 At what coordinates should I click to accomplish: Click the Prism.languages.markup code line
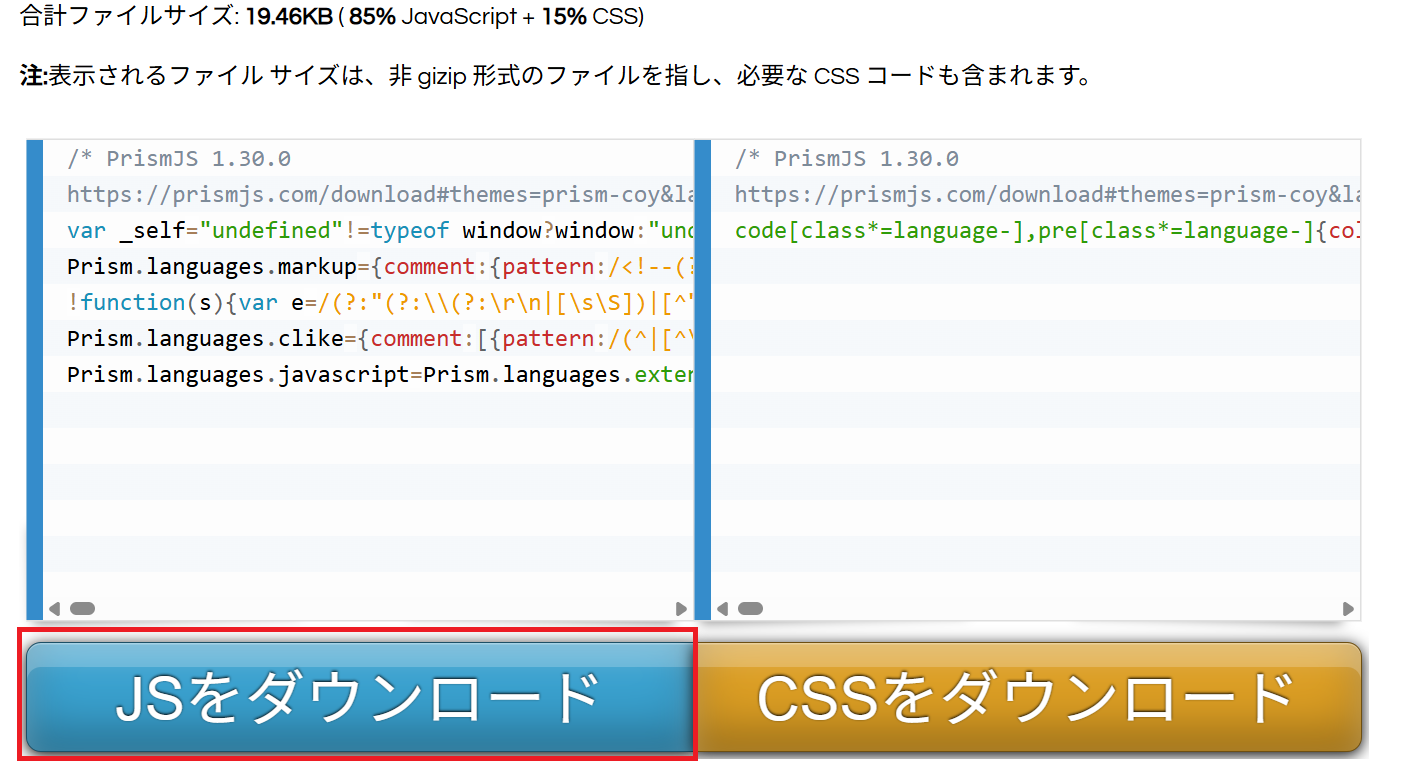378,267
